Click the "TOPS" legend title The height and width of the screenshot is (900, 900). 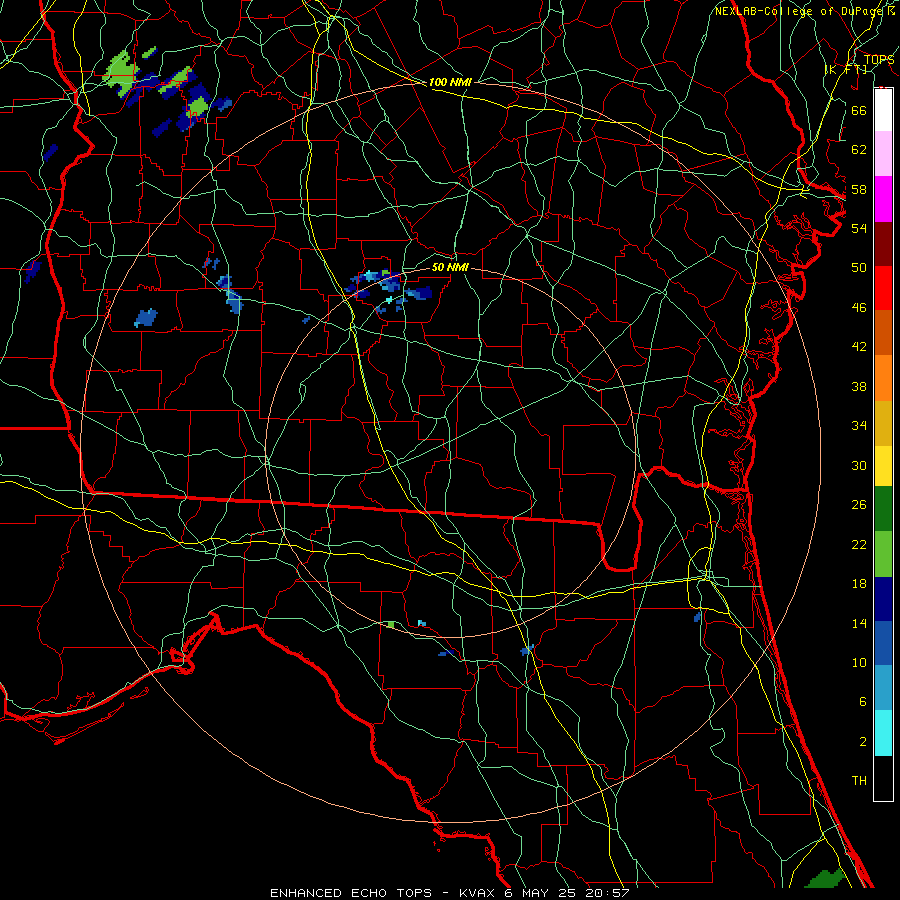click(x=879, y=60)
